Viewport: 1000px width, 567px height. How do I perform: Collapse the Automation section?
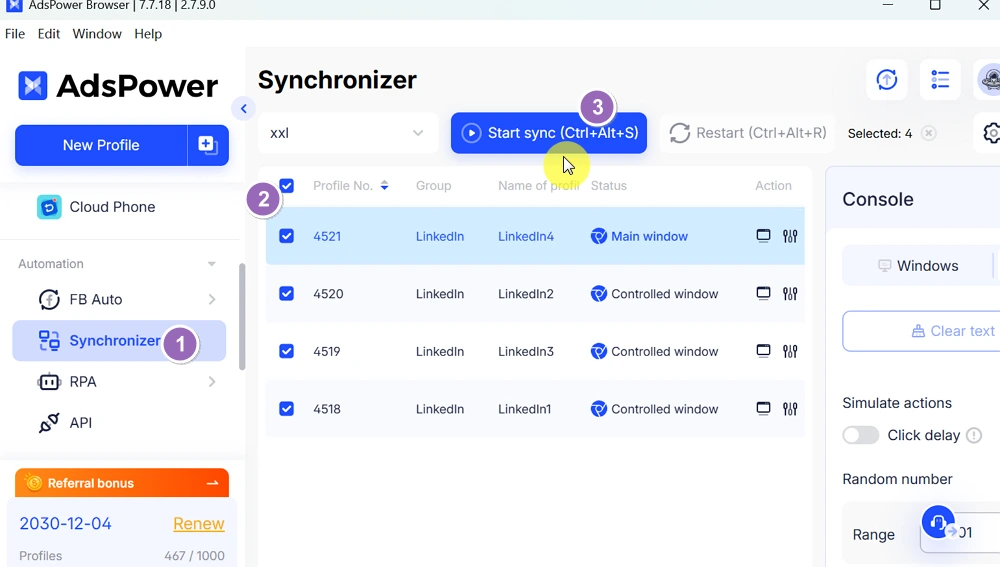coord(212,264)
